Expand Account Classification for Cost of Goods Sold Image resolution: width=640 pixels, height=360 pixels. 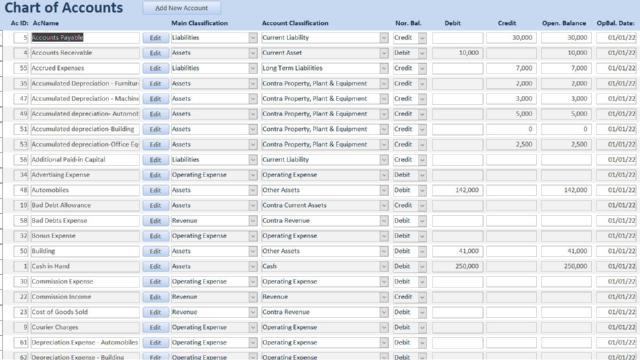pyautogui.click(x=384, y=312)
